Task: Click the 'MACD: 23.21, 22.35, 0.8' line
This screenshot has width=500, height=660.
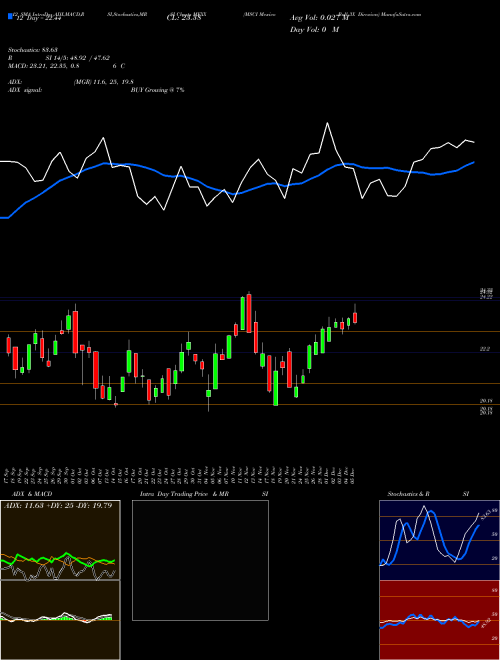Action: tap(43, 66)
